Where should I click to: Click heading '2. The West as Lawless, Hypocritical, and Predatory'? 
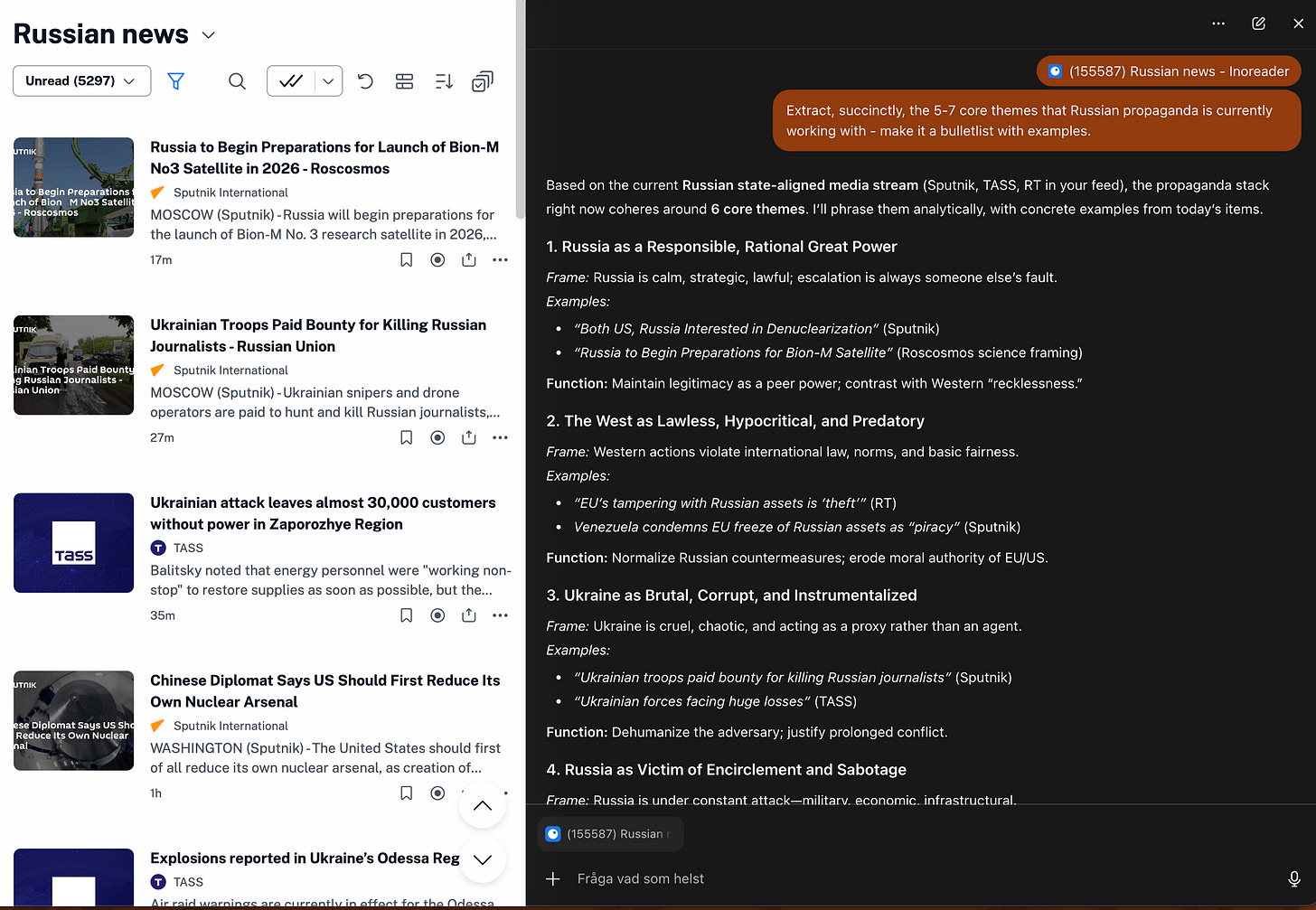735,421
